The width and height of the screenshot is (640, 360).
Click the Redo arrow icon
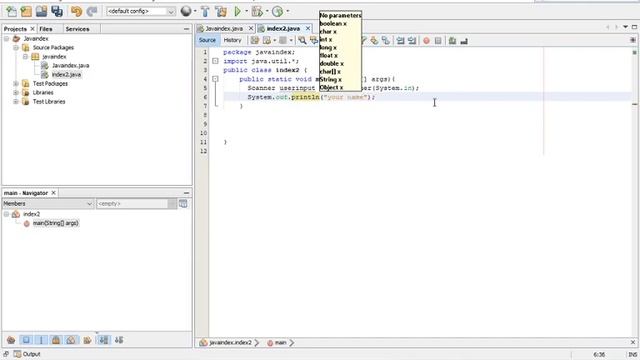[x=91, y=11]
